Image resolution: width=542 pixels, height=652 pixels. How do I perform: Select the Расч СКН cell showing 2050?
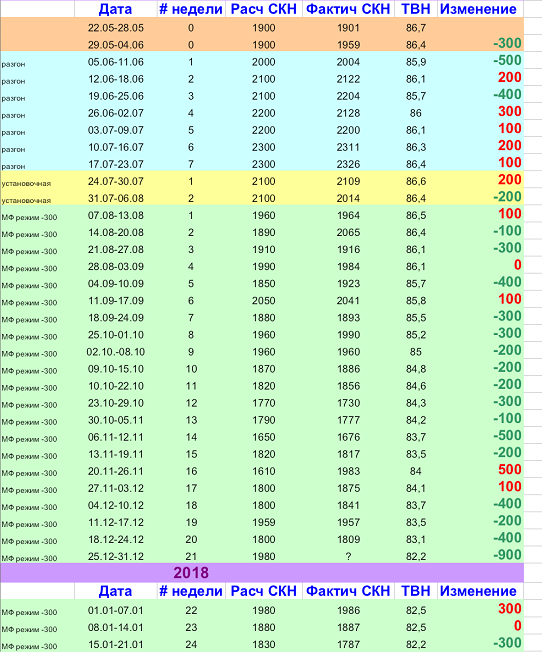[263, 301]
